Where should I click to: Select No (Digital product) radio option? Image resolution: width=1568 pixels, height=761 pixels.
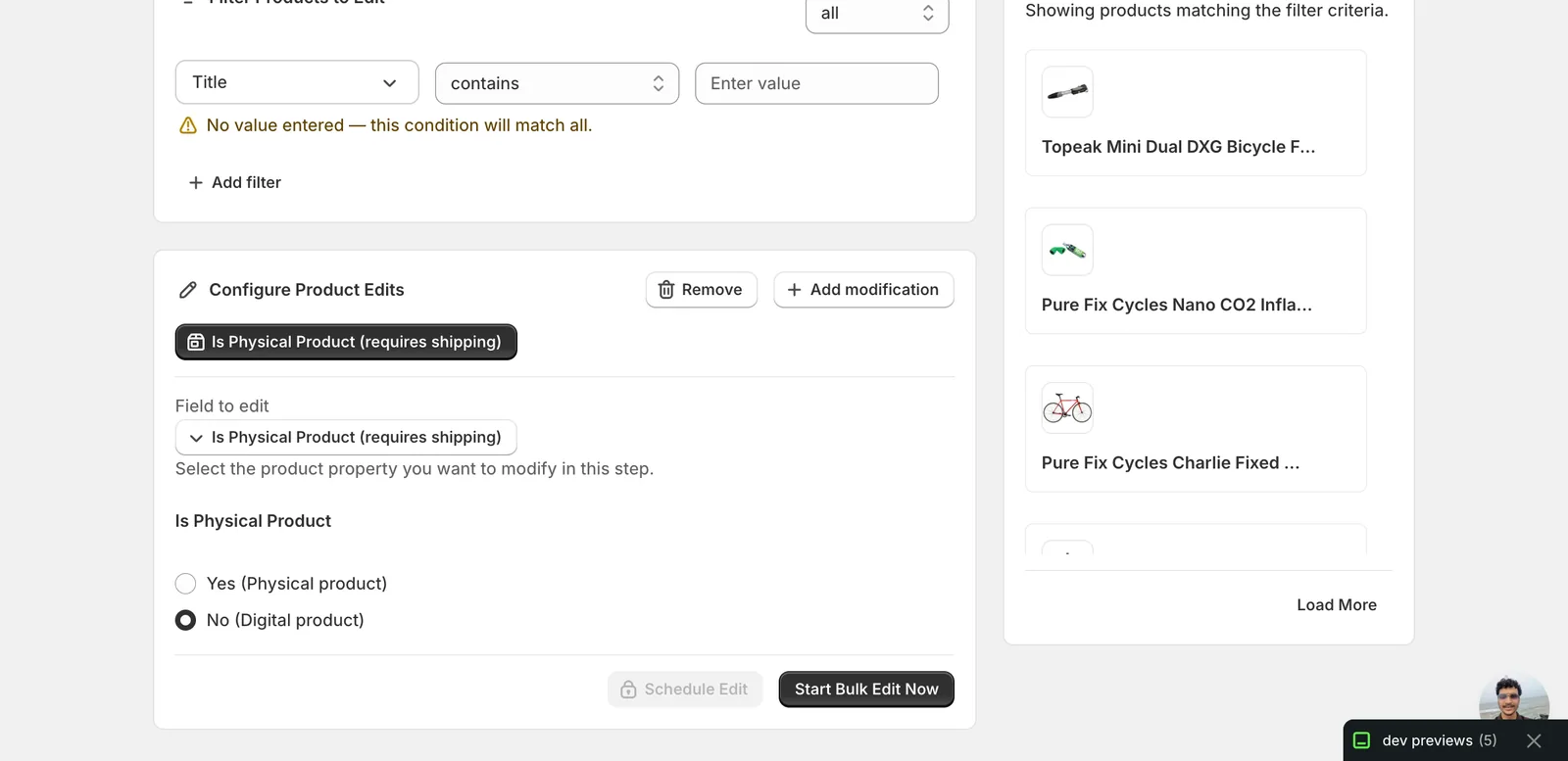(x=185, y=620)
